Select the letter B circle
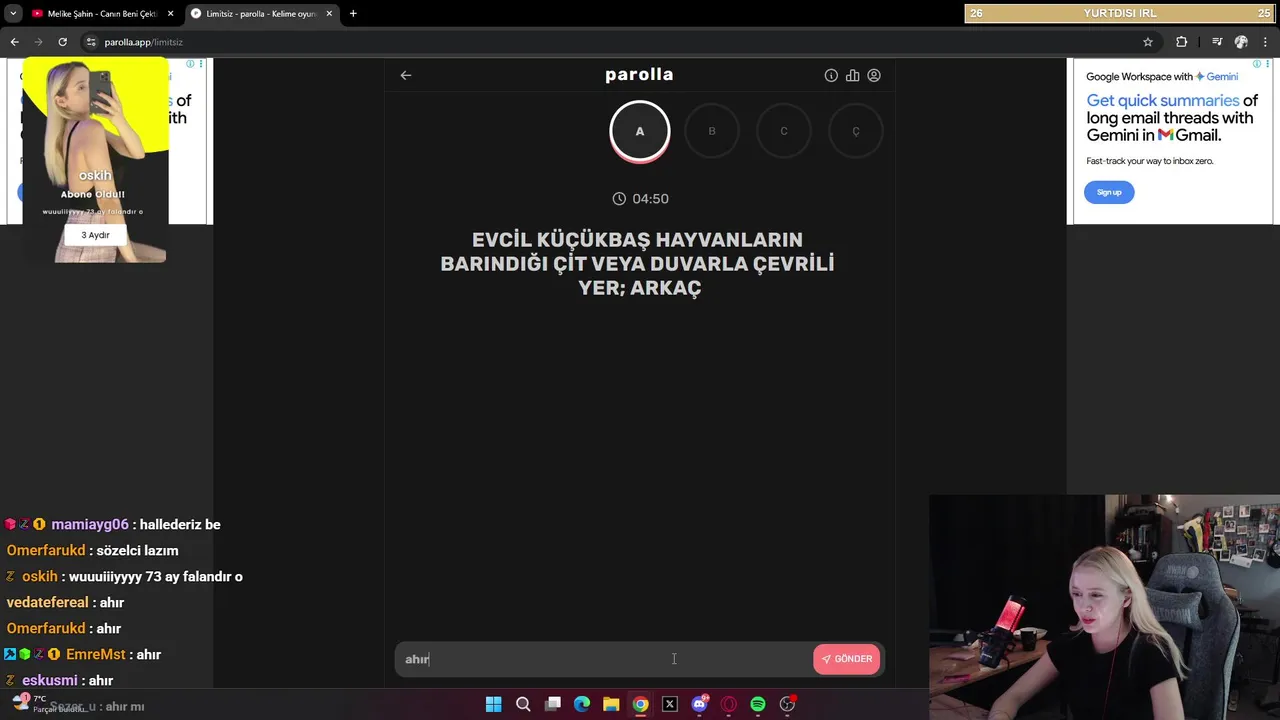Image resolution: width=1280 pixels, height=720 pixels. [x=712, y=131]
